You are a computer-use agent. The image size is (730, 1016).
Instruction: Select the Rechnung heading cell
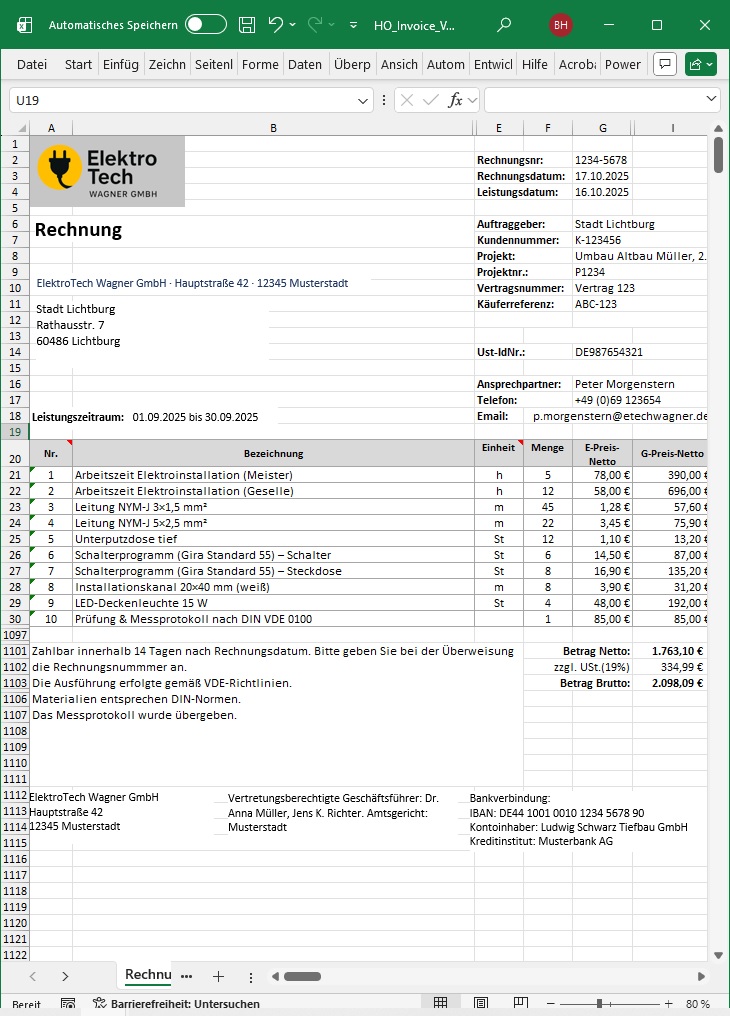78,230
